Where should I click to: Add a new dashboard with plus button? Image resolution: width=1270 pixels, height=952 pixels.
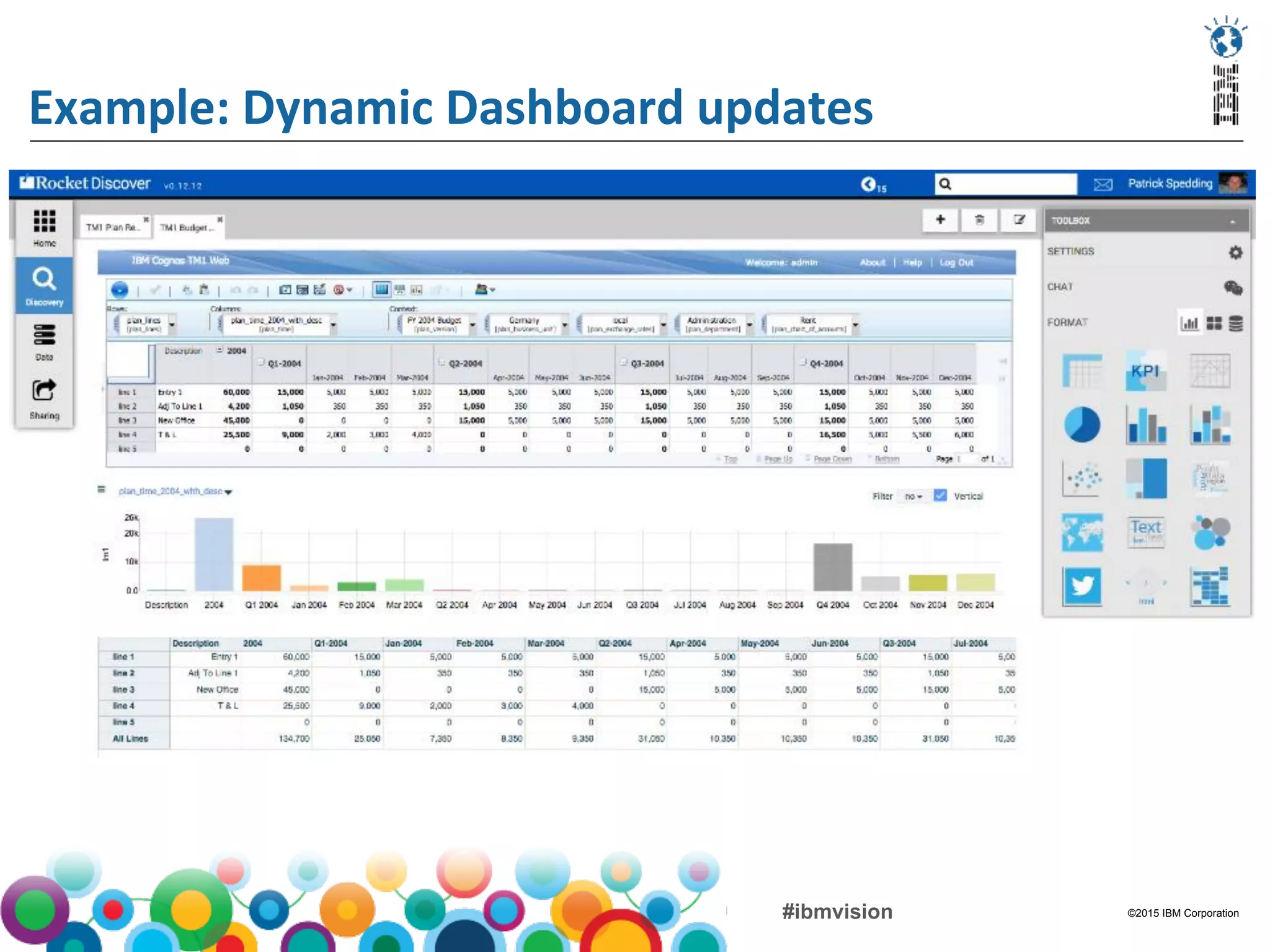tap(940, 219)
